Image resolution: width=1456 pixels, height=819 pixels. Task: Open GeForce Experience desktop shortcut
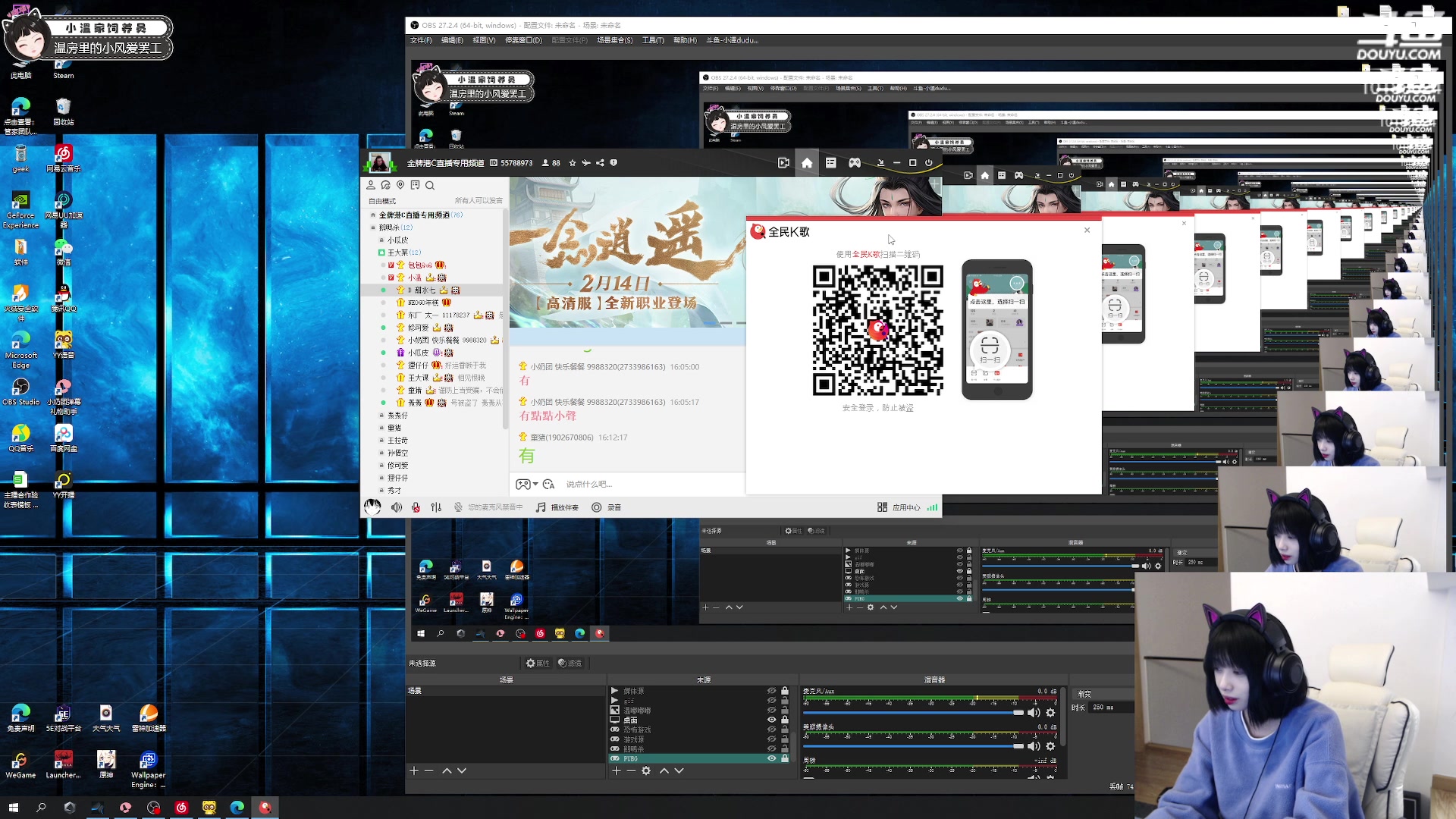pyautogui.click(x=20, y=210)
